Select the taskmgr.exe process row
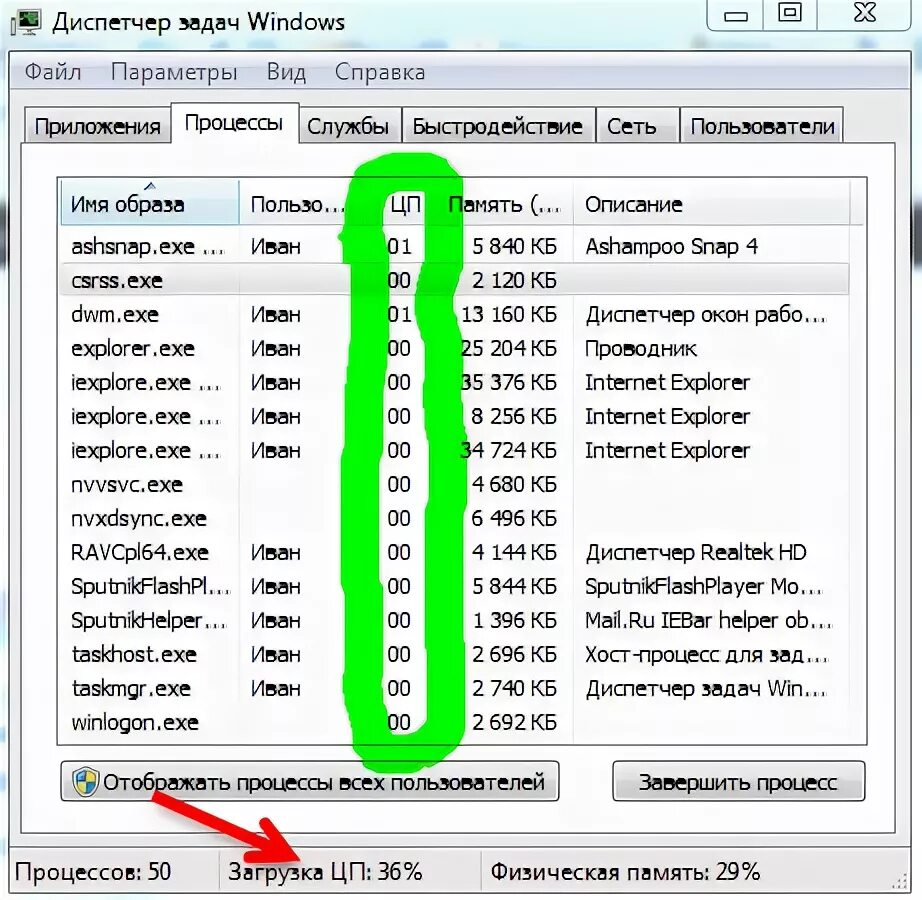Screen dimensions: 922x900 [x=454, y=688]
